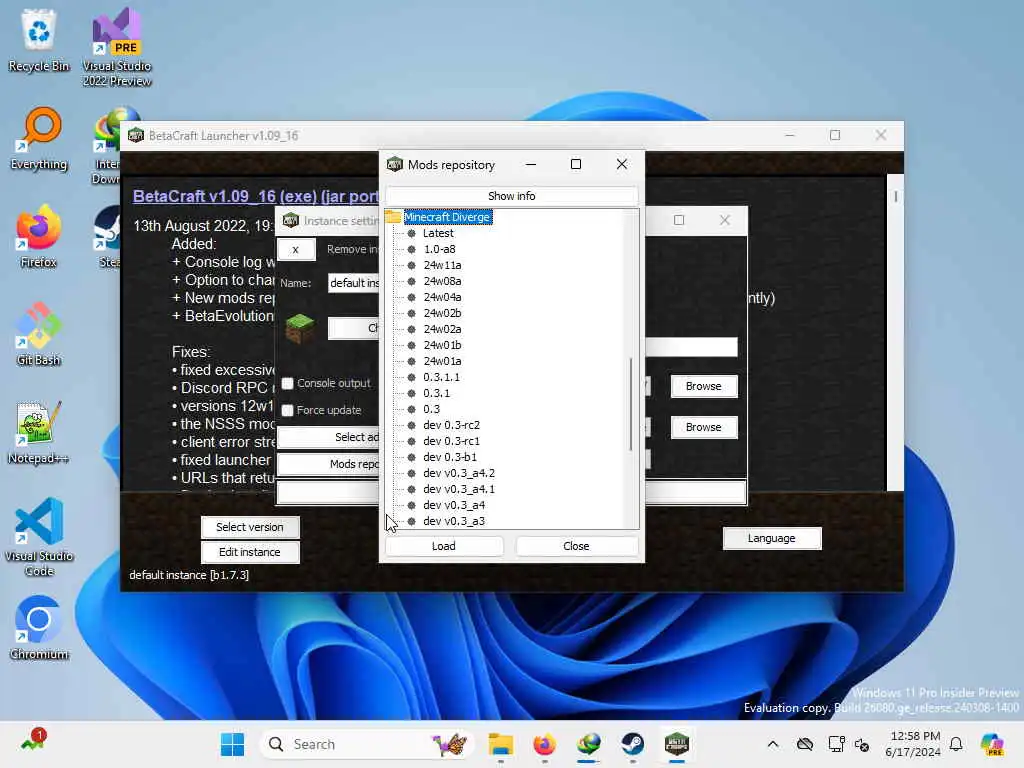1024x768 pixels.
Task: Select the BetaCraft taskbar icon
Action: click(677, 744)
